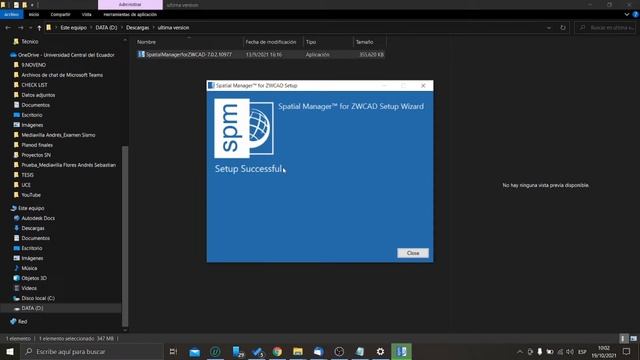Click the taskbar search box

click(x=92, y=351)
